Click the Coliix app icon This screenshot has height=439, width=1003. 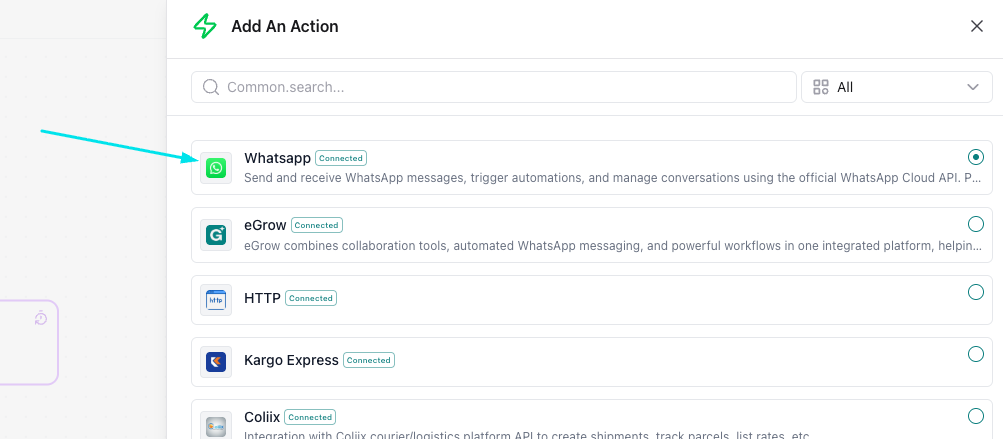pos(216,426)
